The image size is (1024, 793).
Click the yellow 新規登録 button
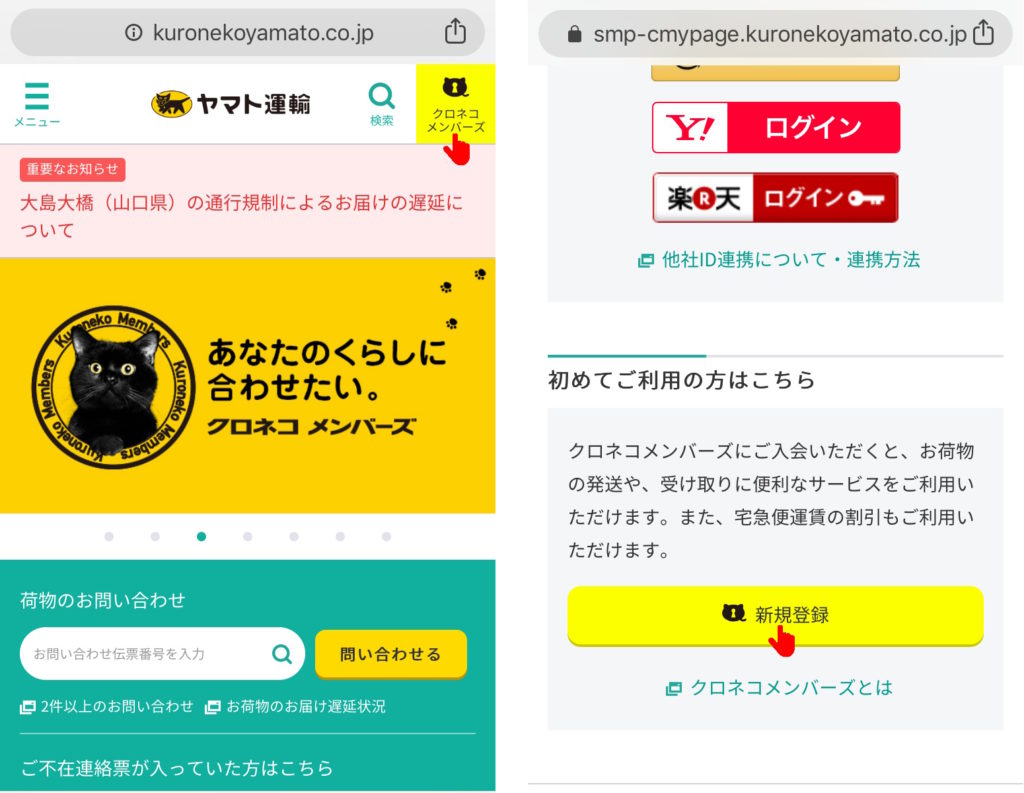coord(775,615)
